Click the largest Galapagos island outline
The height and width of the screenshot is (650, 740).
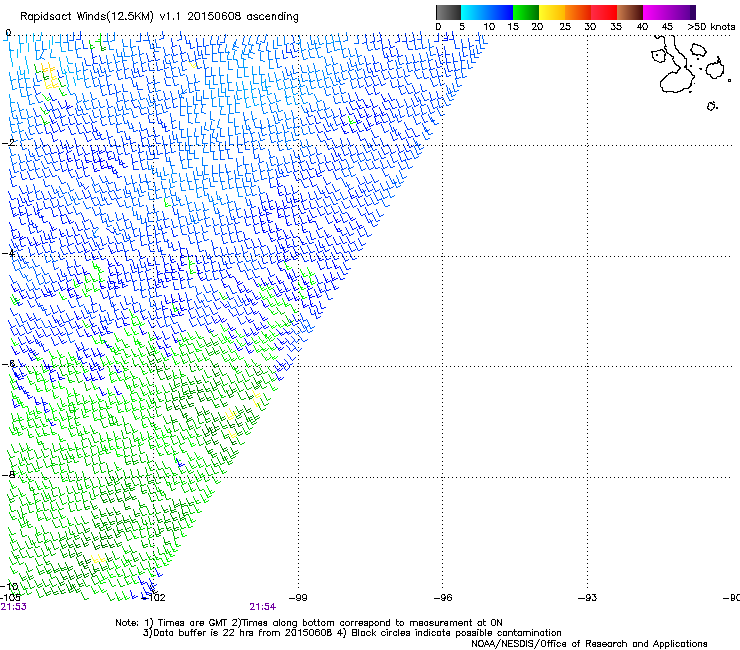point(674,66)
